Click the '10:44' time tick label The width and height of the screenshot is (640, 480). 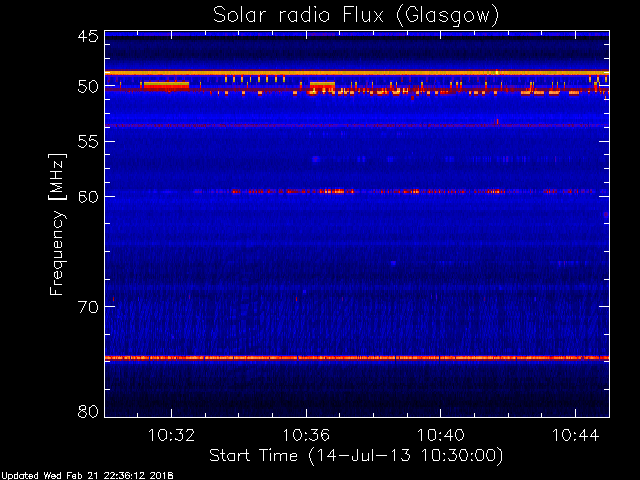(x=575, y=435)
